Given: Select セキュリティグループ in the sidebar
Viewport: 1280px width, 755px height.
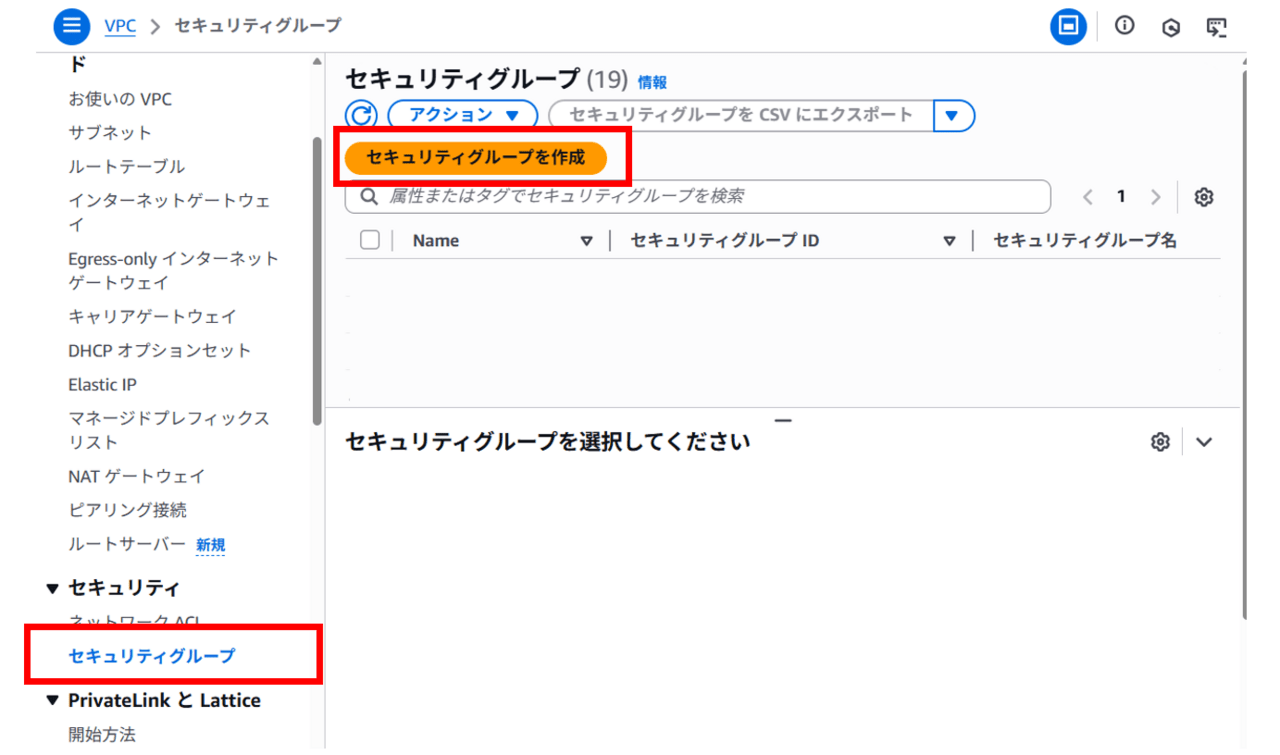Looking at the screenshot, I should [x=151, y=656].
